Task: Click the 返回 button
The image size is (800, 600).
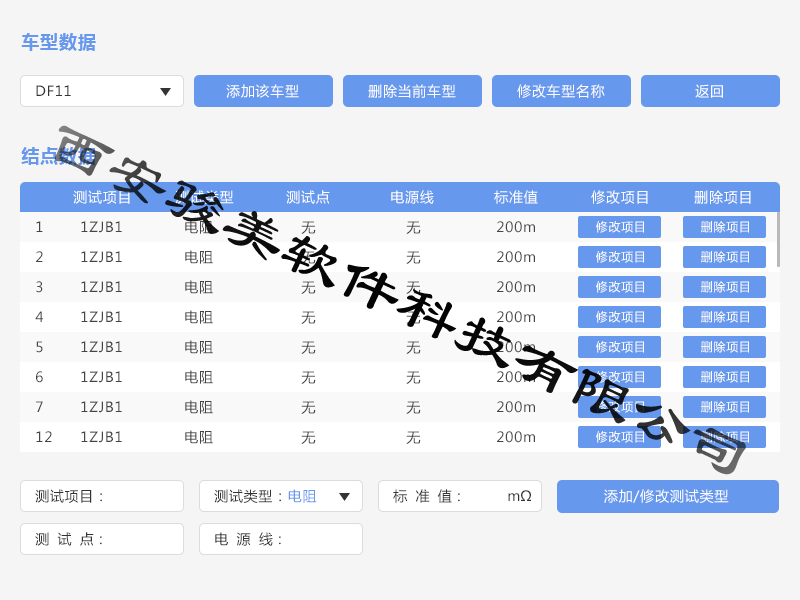Action: [710, 91]
